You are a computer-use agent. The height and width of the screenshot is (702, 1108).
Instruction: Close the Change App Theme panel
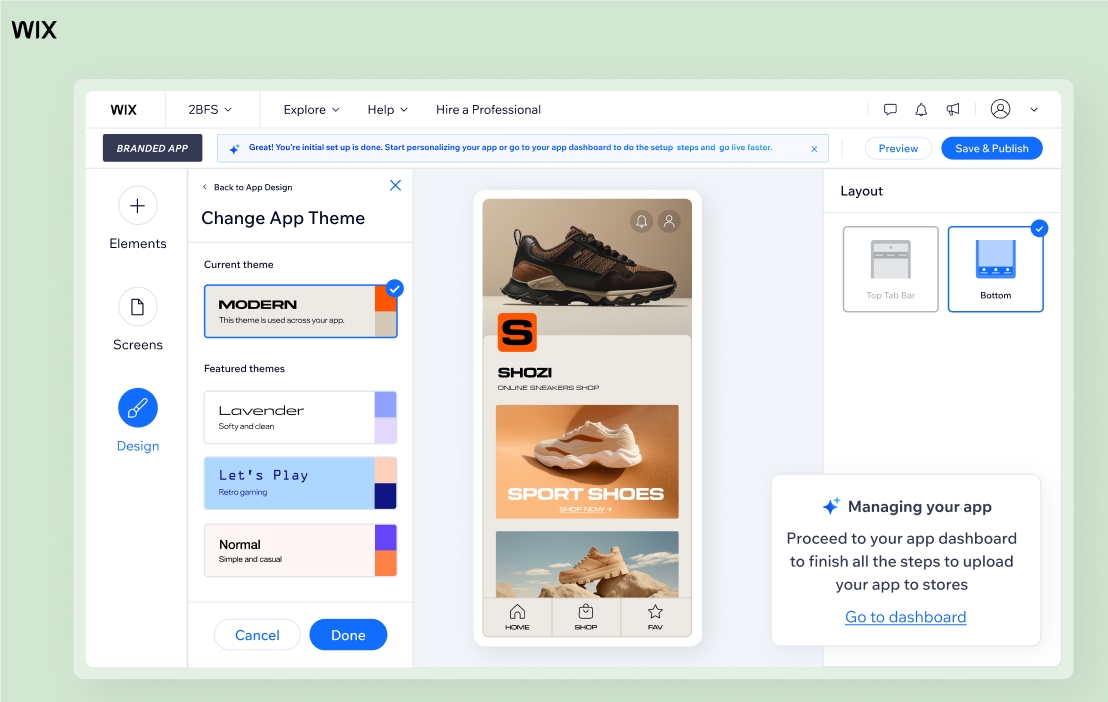395,186
